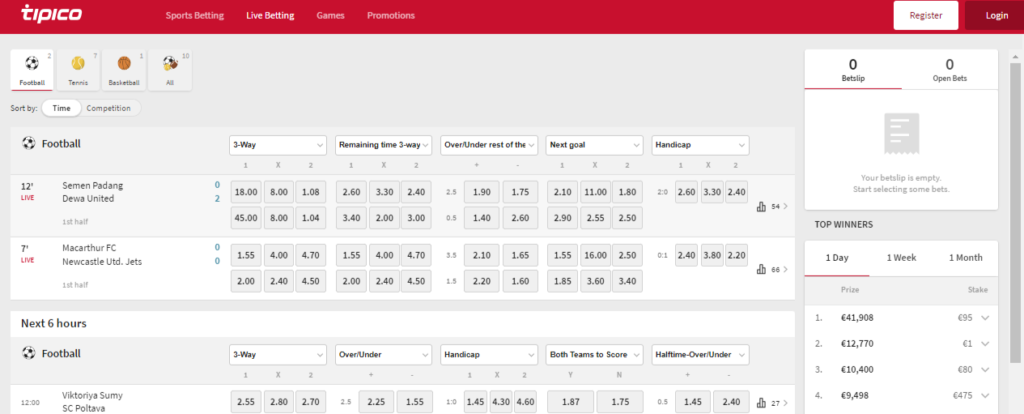This screenshot has width=1024, height=414.
Task: Show top winners for 1 Week
Action: tap(901, 258)
